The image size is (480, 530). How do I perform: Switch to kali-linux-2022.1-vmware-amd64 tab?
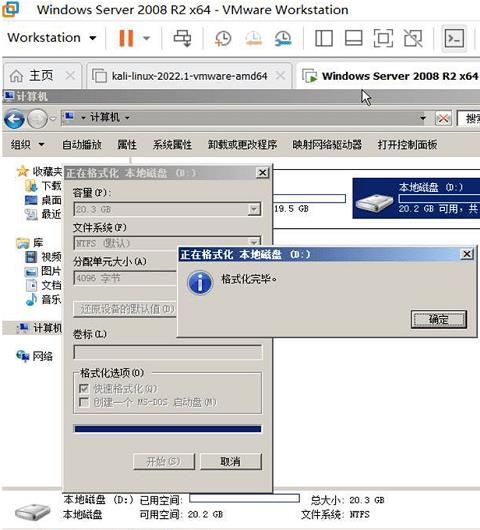tap(190, 76)
